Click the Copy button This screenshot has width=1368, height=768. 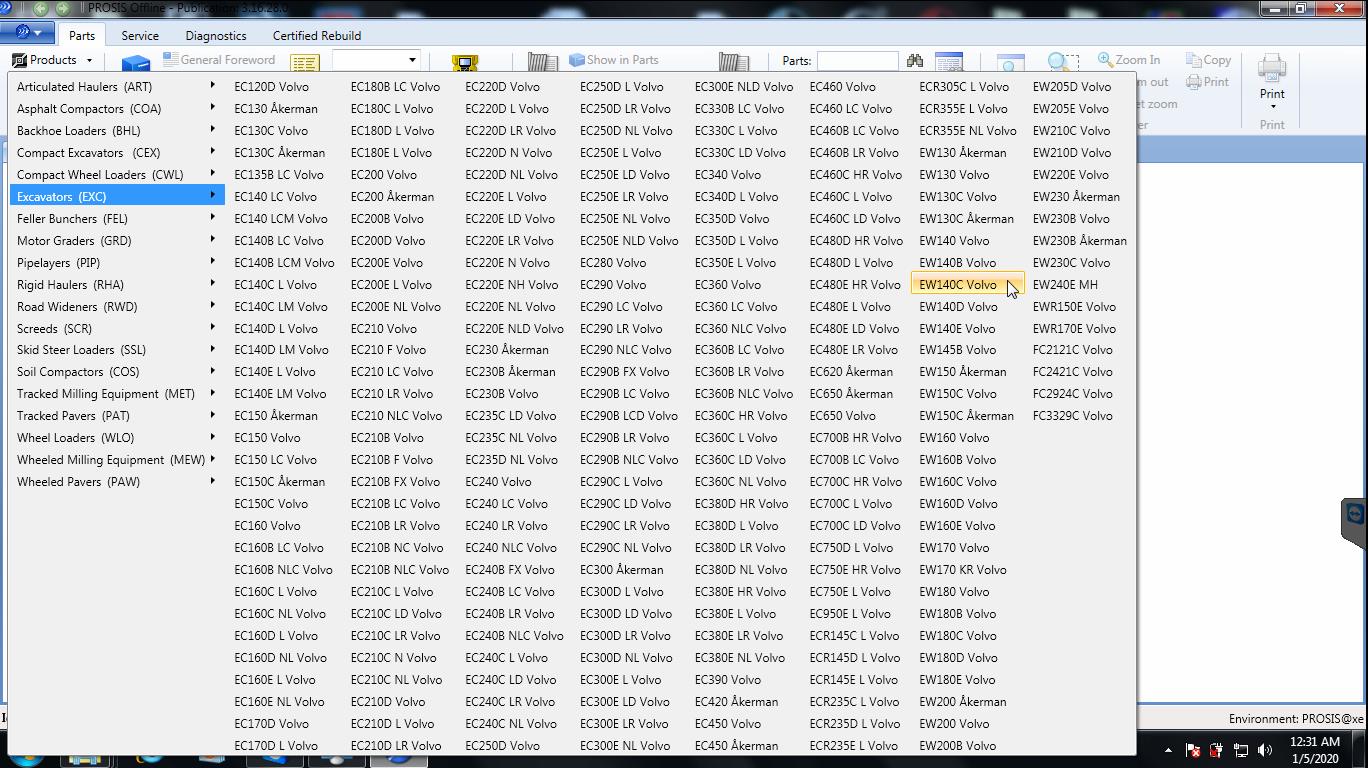[x=1209, y=60]
